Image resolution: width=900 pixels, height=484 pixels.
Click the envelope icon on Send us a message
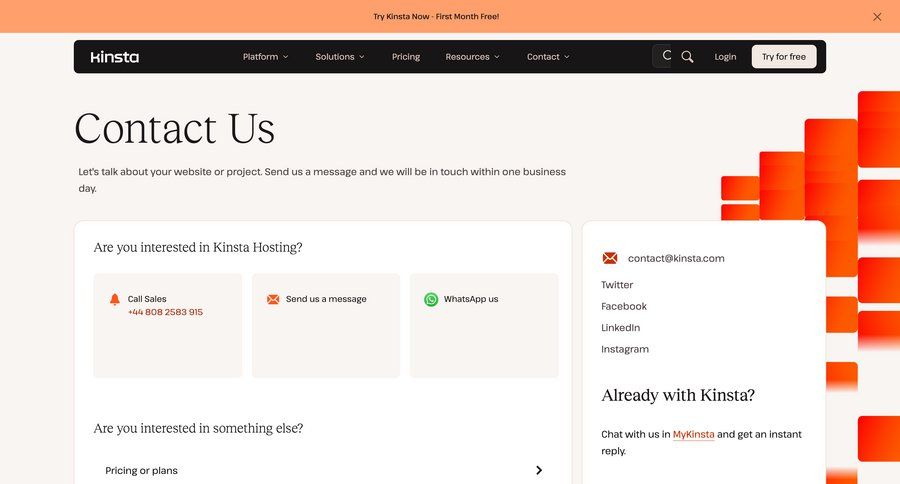point(273,299)
